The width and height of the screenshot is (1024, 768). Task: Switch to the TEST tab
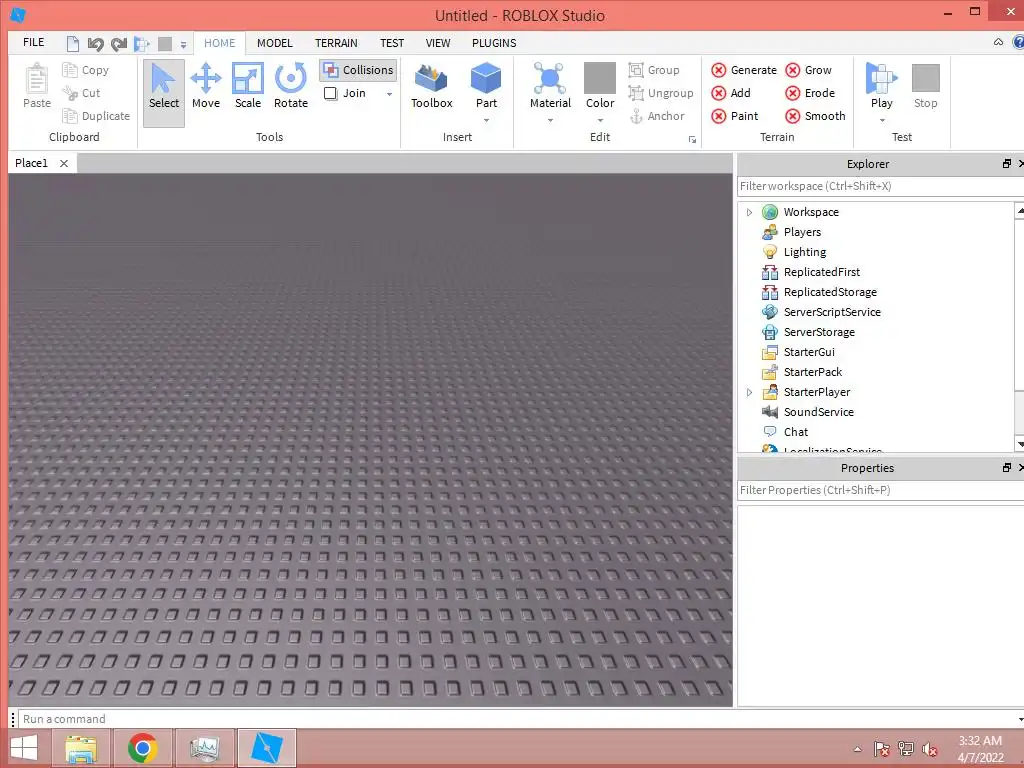coord(392,43)
